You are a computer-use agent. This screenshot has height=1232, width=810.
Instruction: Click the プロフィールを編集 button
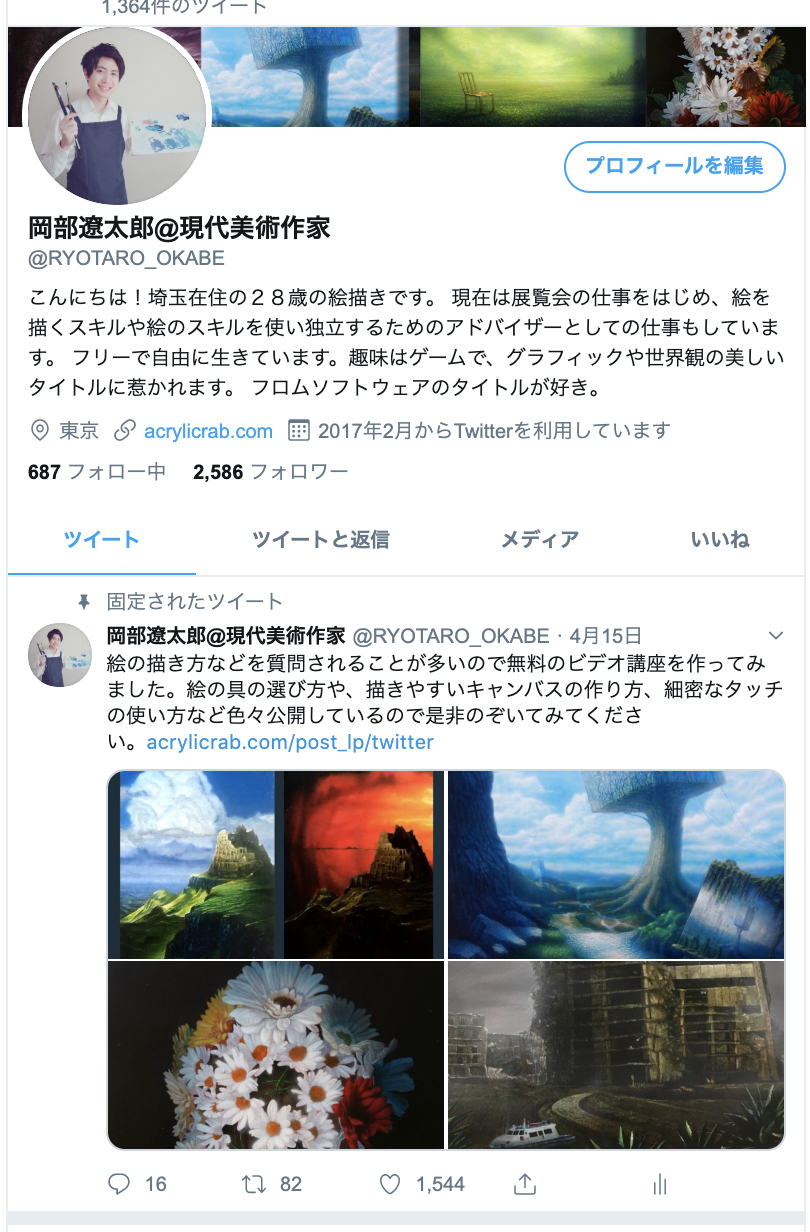(675, 166)
